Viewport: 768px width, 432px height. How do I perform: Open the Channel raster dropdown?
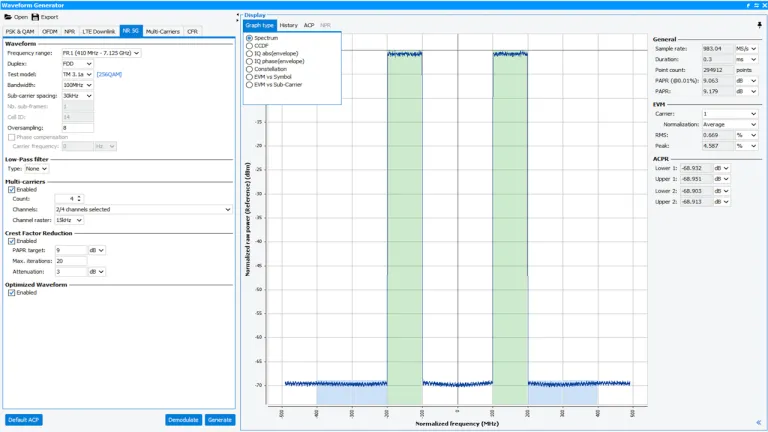coord(69,220)
